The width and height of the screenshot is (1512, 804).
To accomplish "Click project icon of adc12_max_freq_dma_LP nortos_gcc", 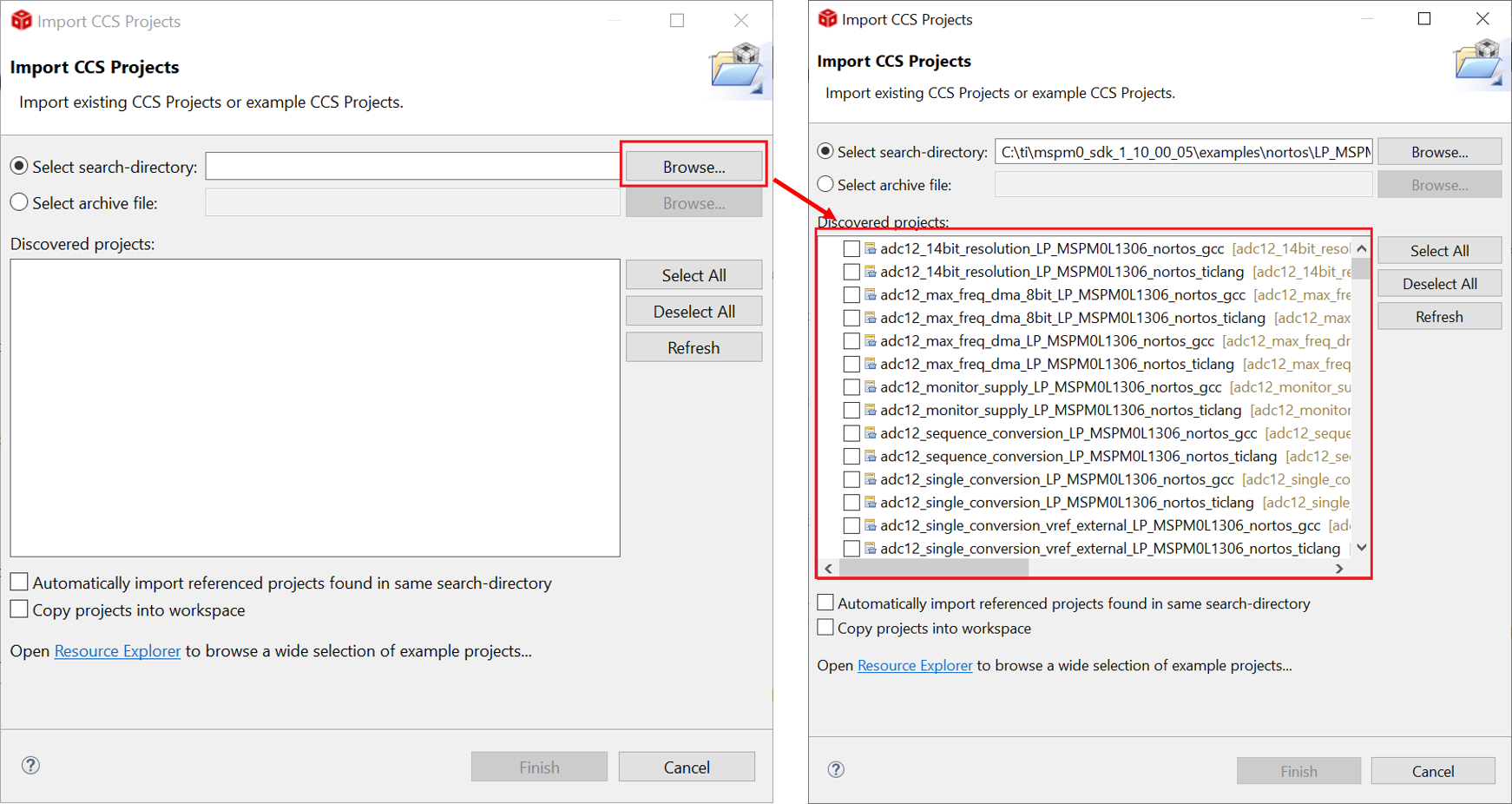I will click(870, 340).
